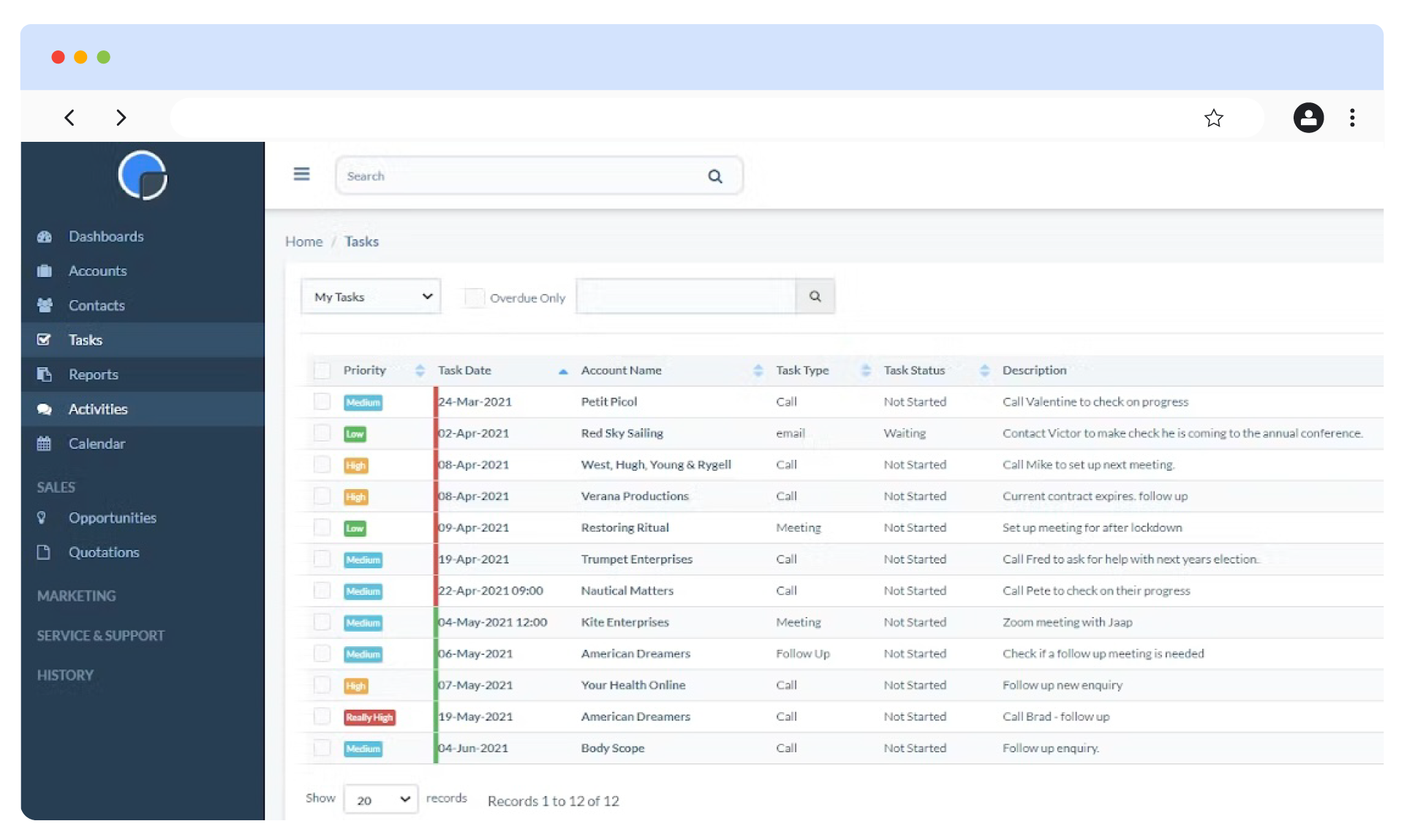Open Dashboards in the sidebar
Viewport: 1404px width, 840px height.
coord(106,236)
